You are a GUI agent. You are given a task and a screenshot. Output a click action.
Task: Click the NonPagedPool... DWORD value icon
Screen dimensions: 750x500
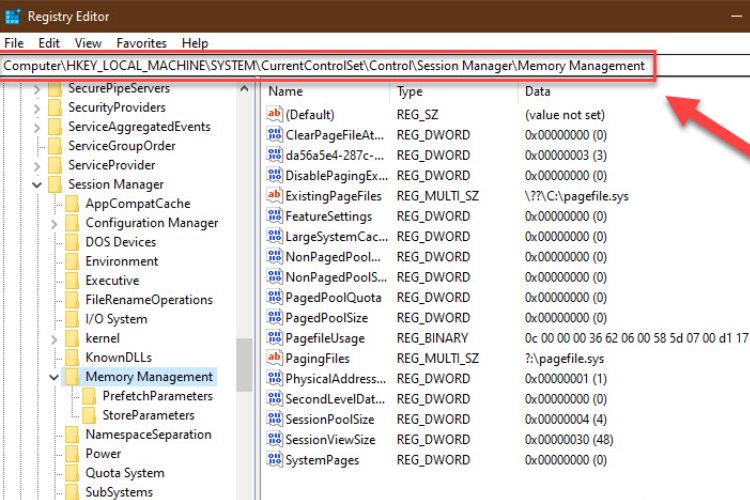pyautogui.click(x=275, y=256)
